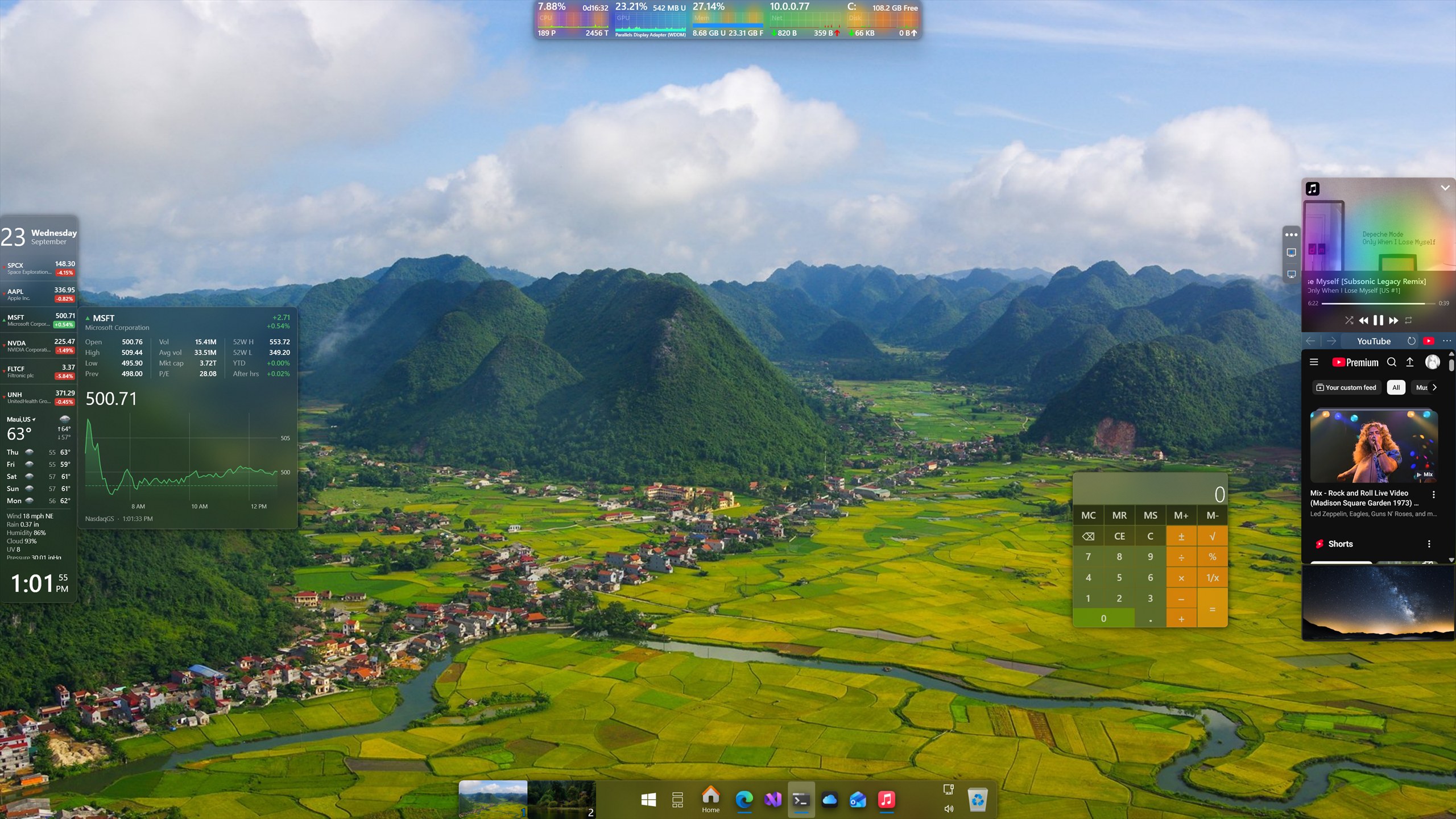Click the calculator backspace key
The height and width of the screenshot is (819, 1456).
pyautogui.click(x=1088, y=536)
